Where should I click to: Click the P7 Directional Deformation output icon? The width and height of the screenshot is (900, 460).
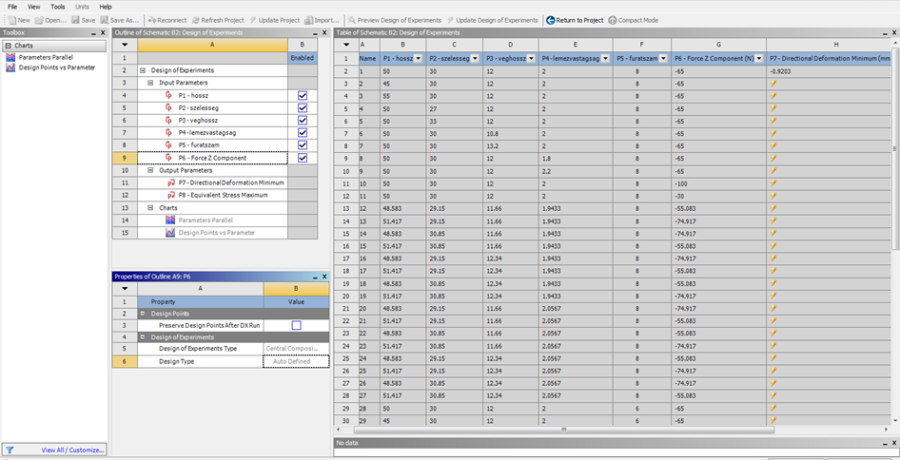(x=171, y=183)
